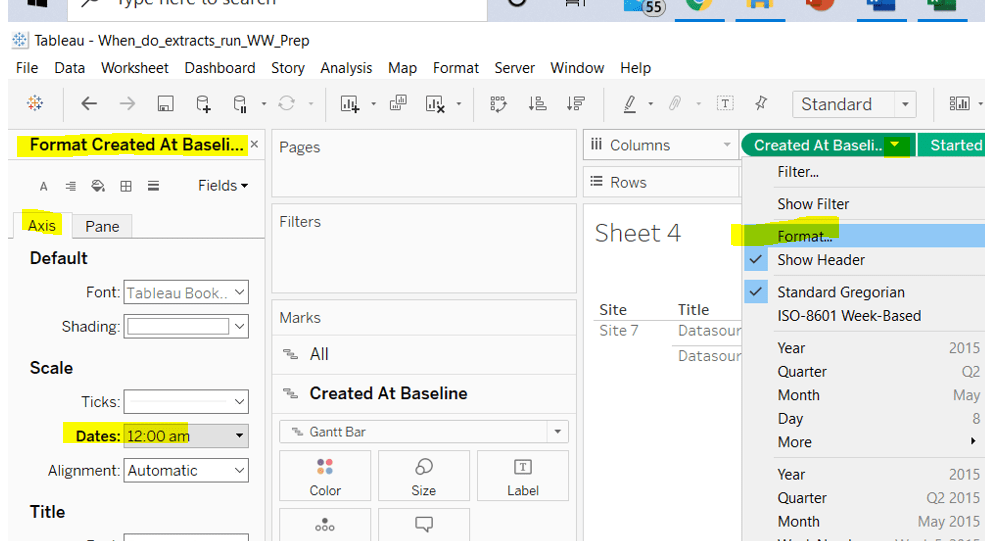
Task: Click the Undo back arrow in toolbar
Action: click(89, 104)
